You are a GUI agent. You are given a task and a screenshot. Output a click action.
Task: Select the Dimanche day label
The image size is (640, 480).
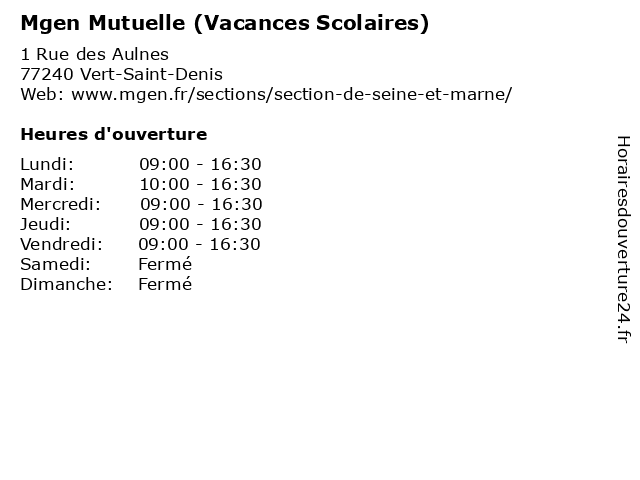[x=66, y=284]
